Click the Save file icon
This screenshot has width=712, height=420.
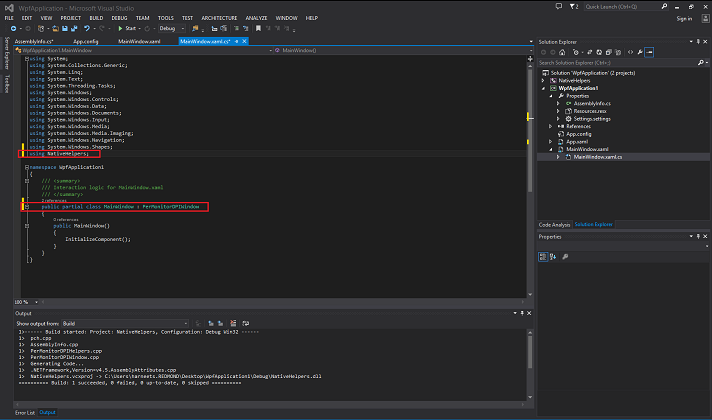pyautogui.click(x=64, y=29)
